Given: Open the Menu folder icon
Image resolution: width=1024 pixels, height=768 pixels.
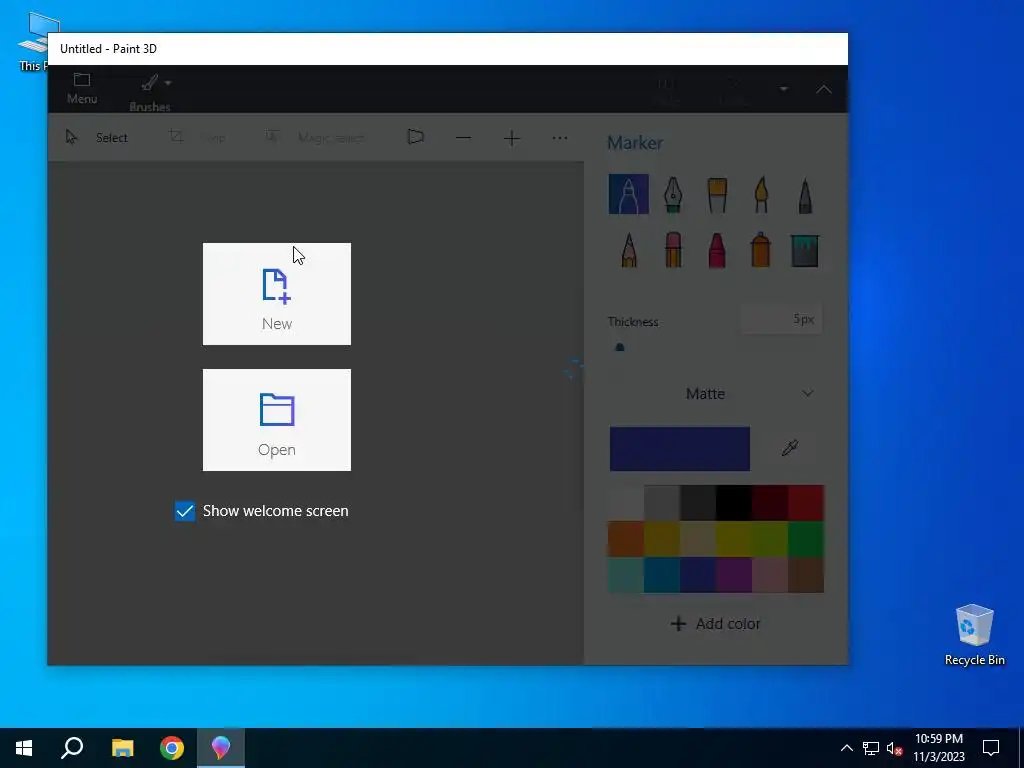Looking at the screenshot, I should pos(82,88).
